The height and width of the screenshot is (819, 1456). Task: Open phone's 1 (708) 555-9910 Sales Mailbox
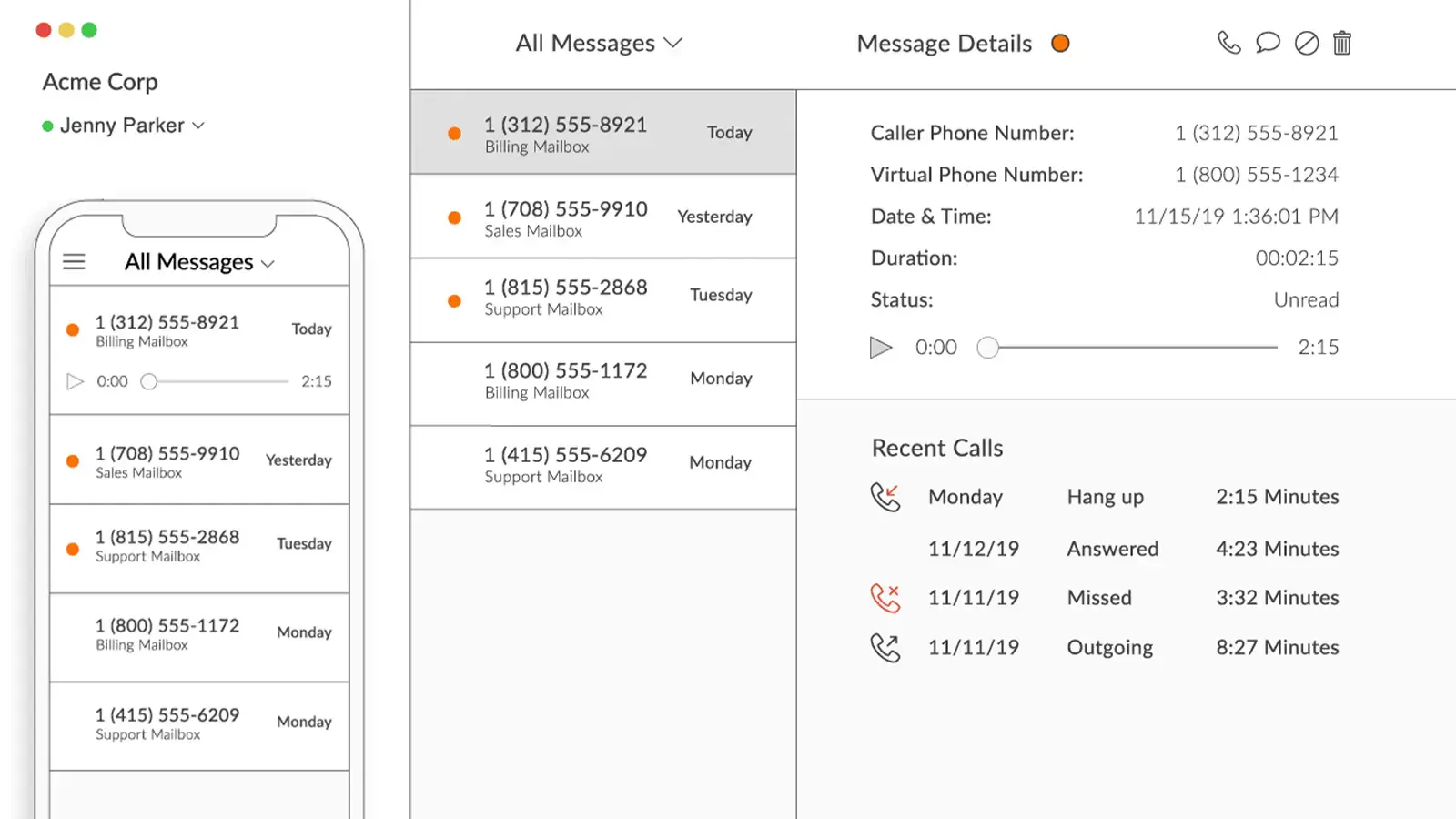199,460
